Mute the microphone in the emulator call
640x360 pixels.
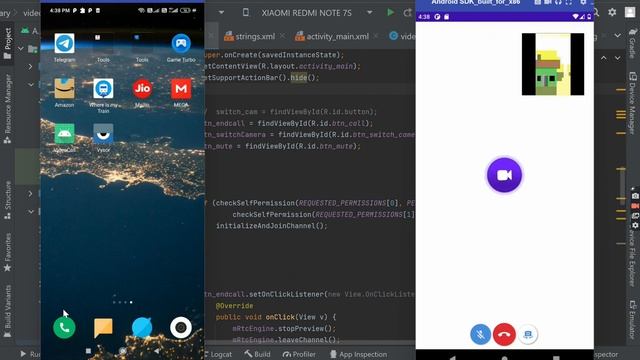480,334
